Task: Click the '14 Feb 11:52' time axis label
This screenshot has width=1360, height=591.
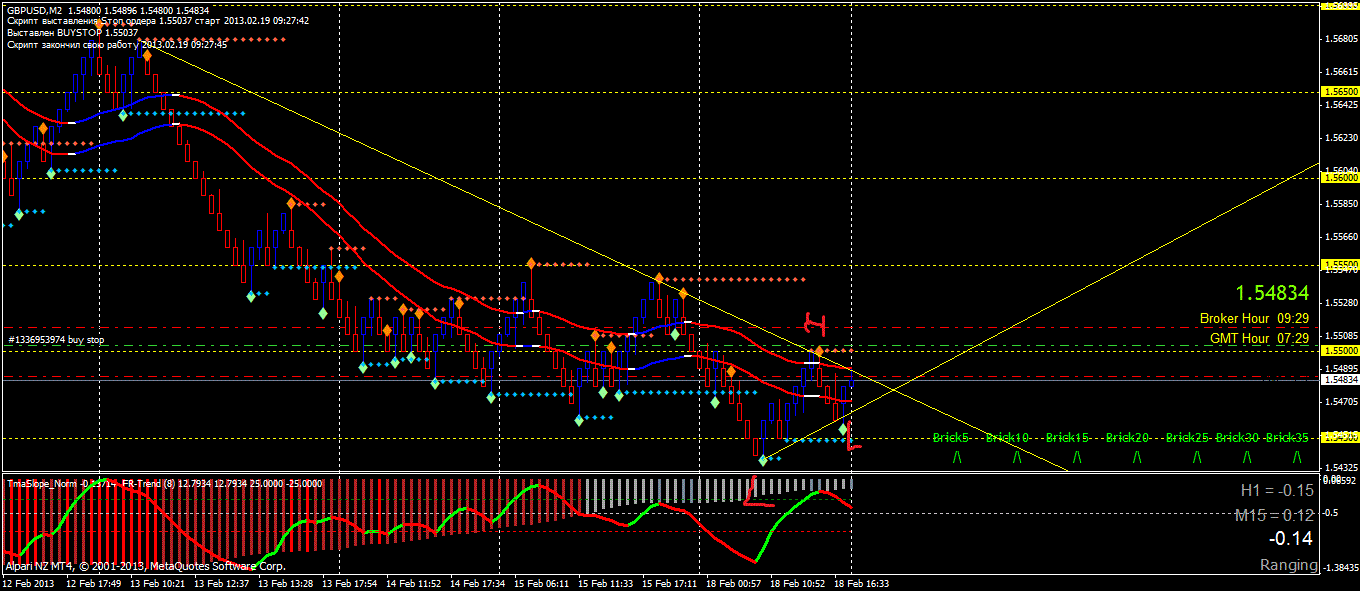Action: 412,582
